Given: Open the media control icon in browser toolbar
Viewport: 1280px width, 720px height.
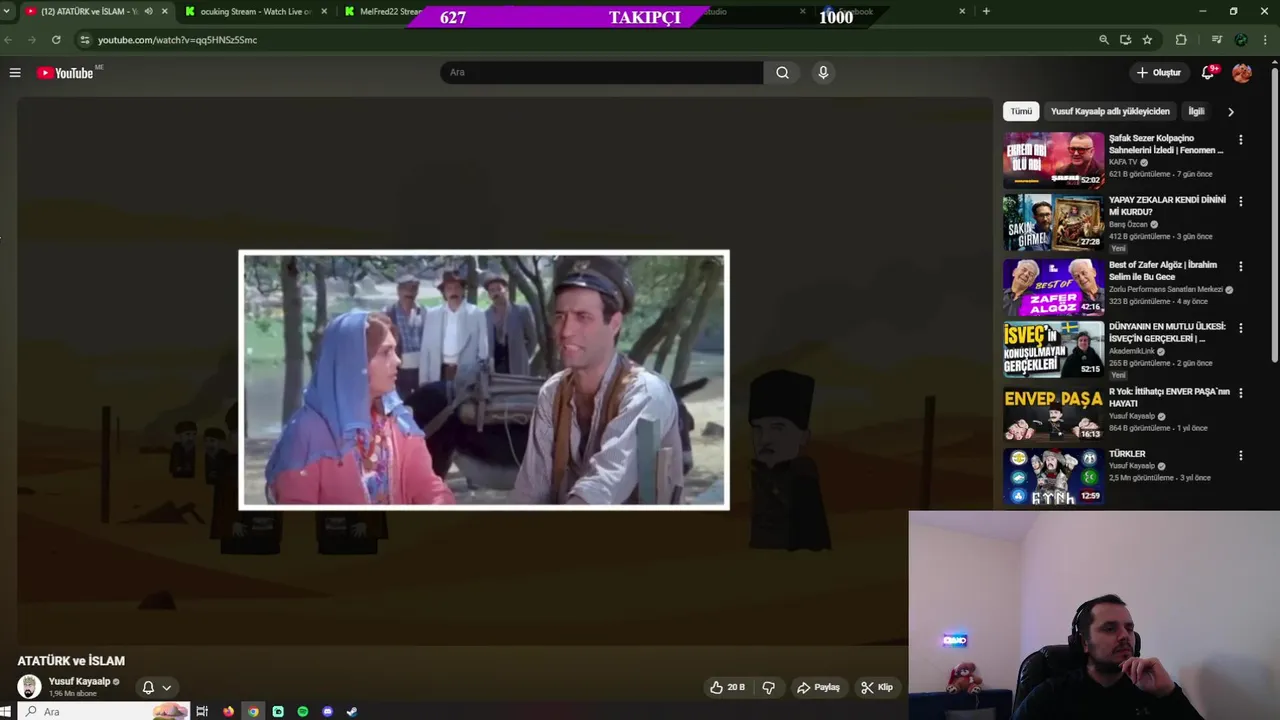Looking at the screenshot, I should tap(1216, 40).
